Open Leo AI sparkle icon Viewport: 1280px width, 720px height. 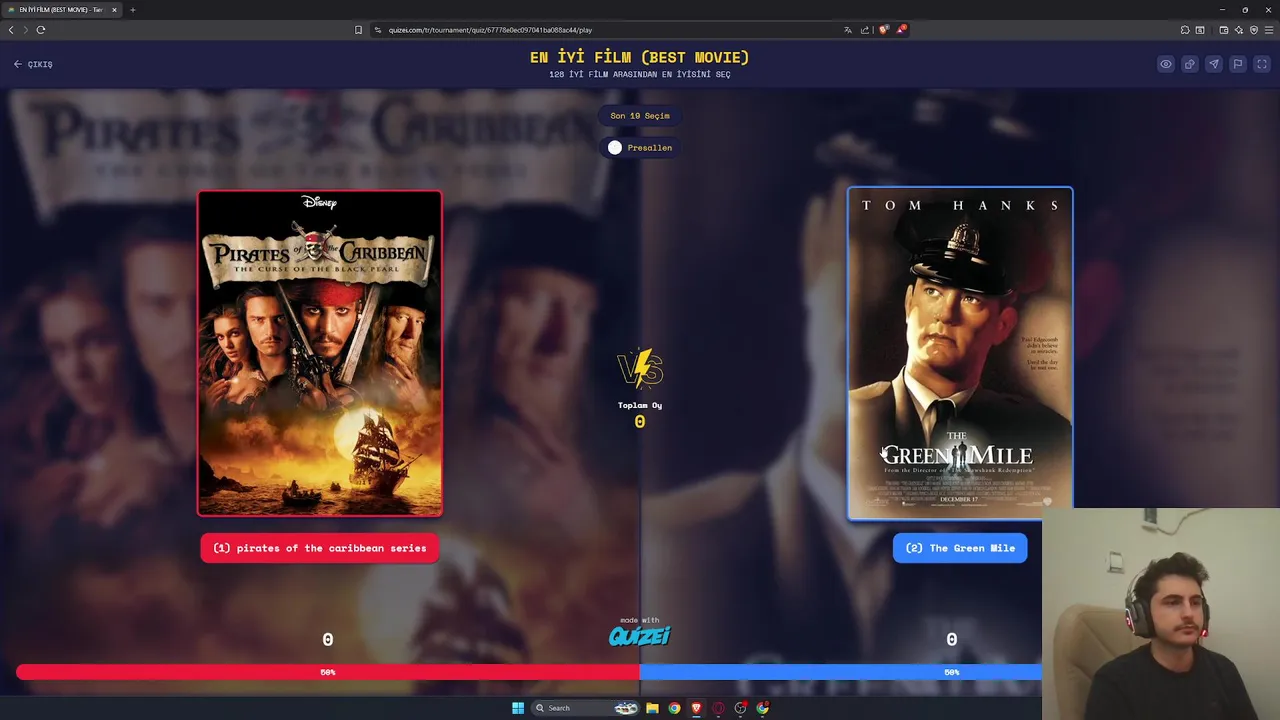click(x=1238, y=30)
